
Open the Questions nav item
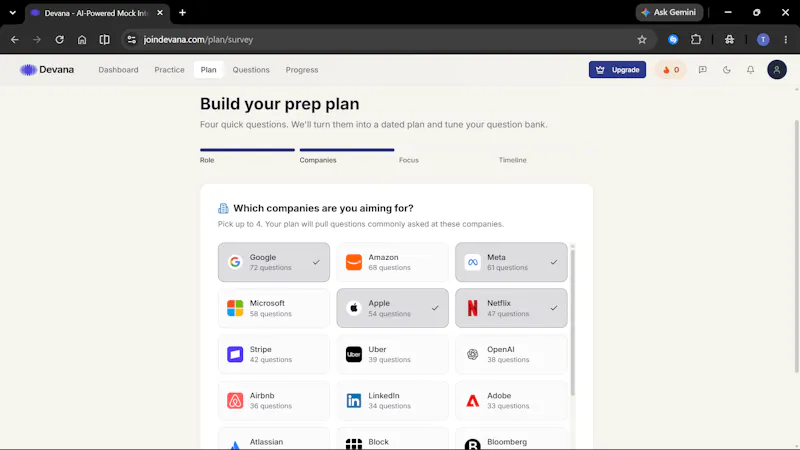click(251, 70)
